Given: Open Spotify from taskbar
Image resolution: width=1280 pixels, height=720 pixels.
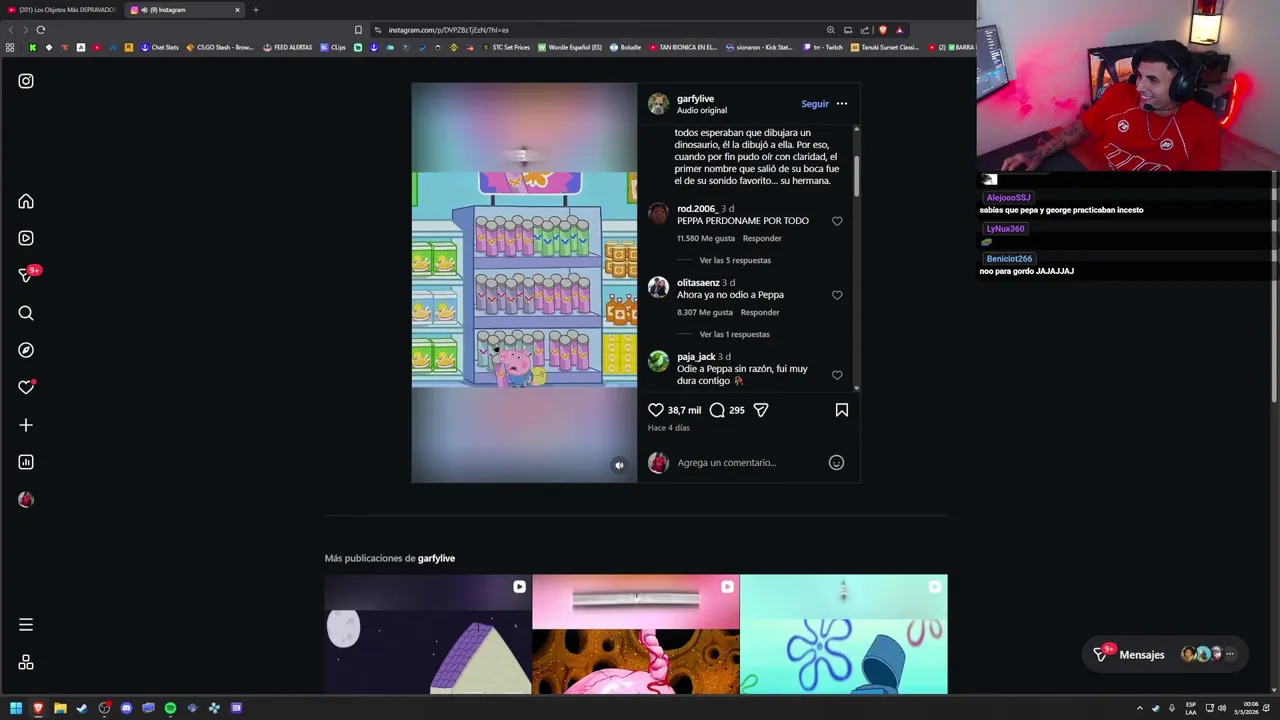Looking at the screenshot, I should [170, 708].
